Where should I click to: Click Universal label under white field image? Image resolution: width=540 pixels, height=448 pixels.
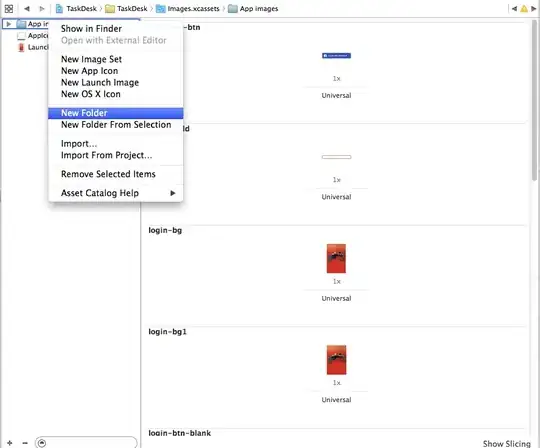(x=336, y=197)
